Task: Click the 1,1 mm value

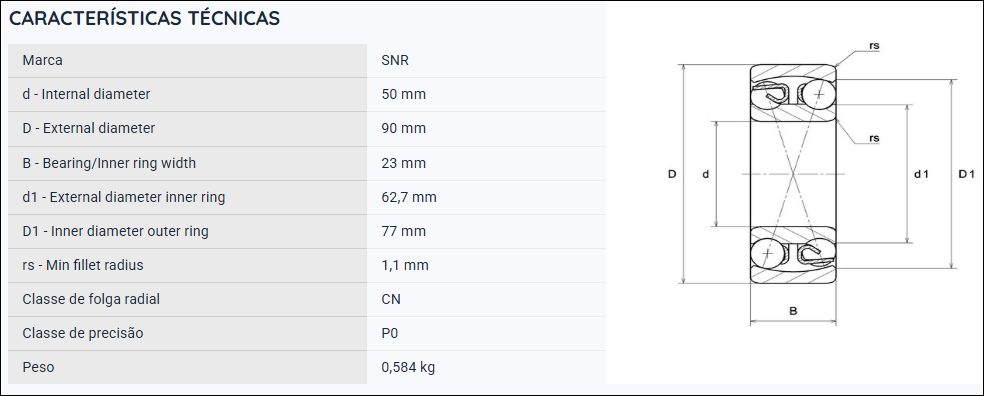Action: pos(405,265)
